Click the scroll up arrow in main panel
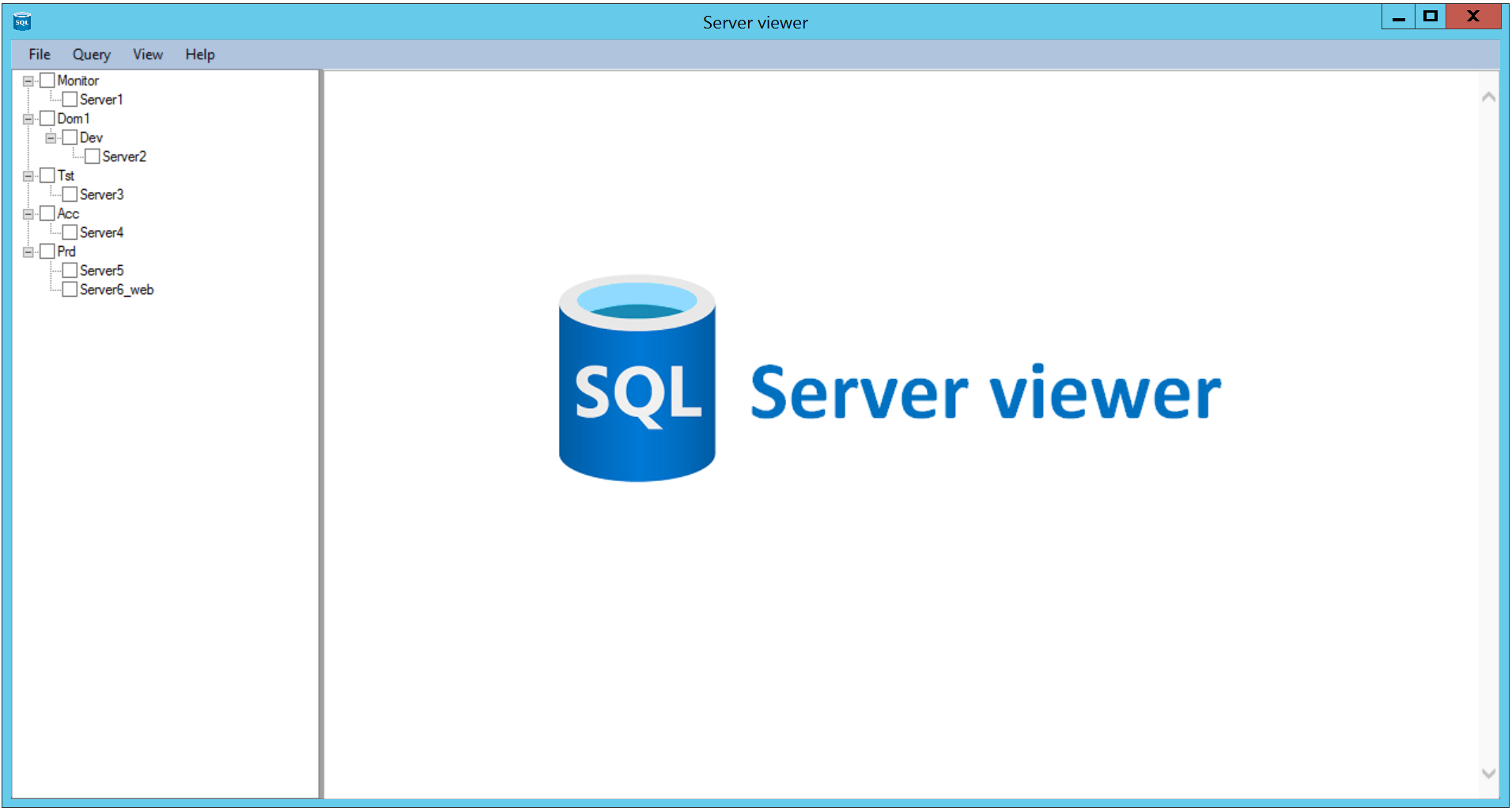Viewport: 1512px width, 811px height. pos(1488,97)
